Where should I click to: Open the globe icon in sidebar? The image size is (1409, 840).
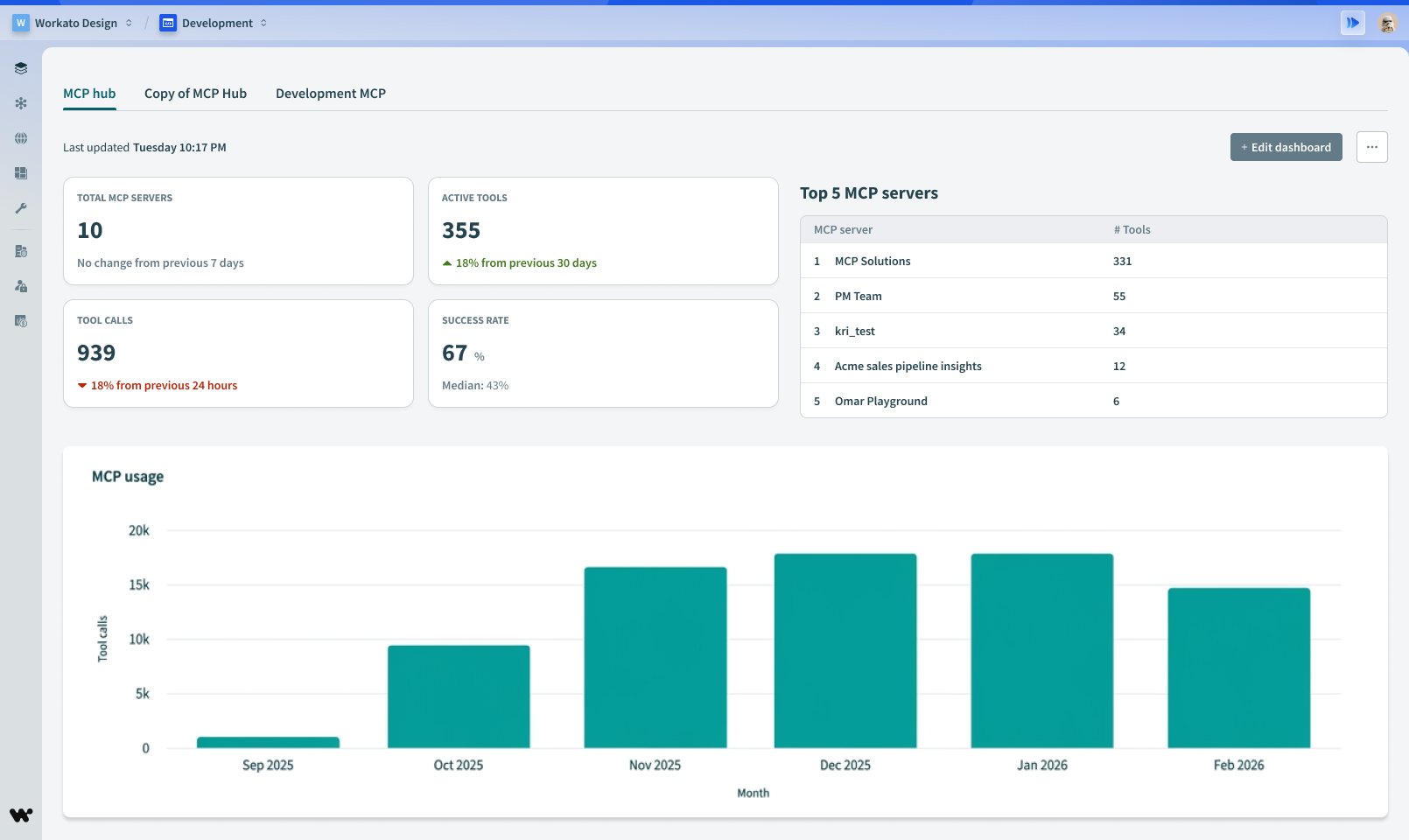pyautogui.click(x=21, y=138)
